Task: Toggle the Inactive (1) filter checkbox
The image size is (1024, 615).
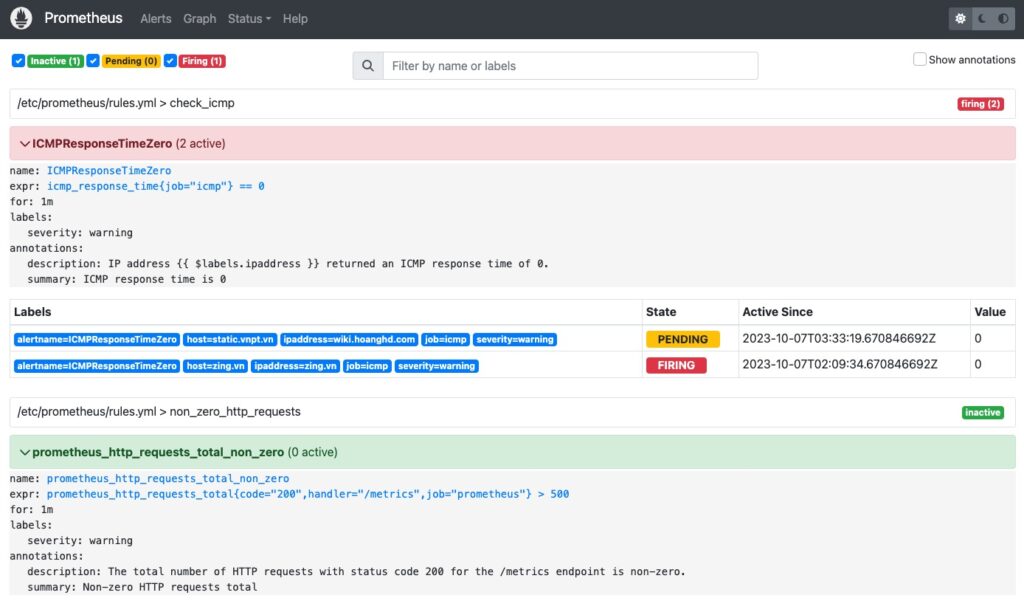Action: coord(18,61)
